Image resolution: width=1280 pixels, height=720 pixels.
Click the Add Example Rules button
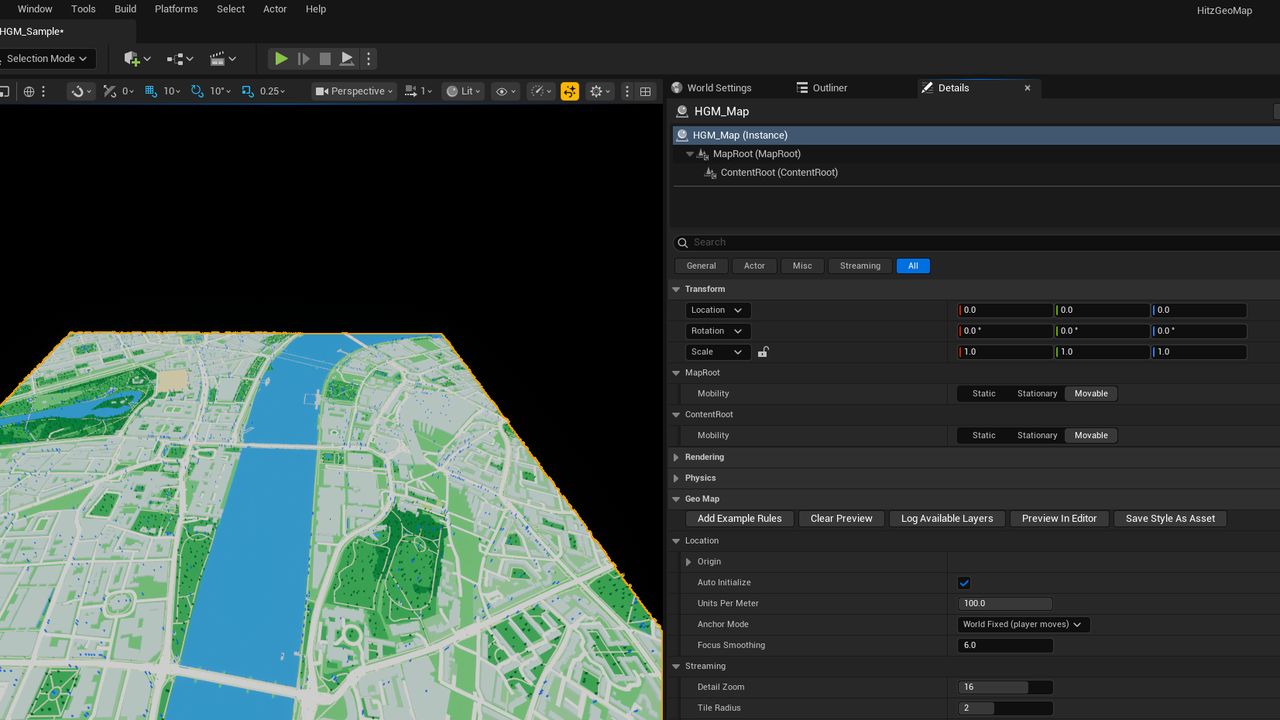tap(740, 519)
